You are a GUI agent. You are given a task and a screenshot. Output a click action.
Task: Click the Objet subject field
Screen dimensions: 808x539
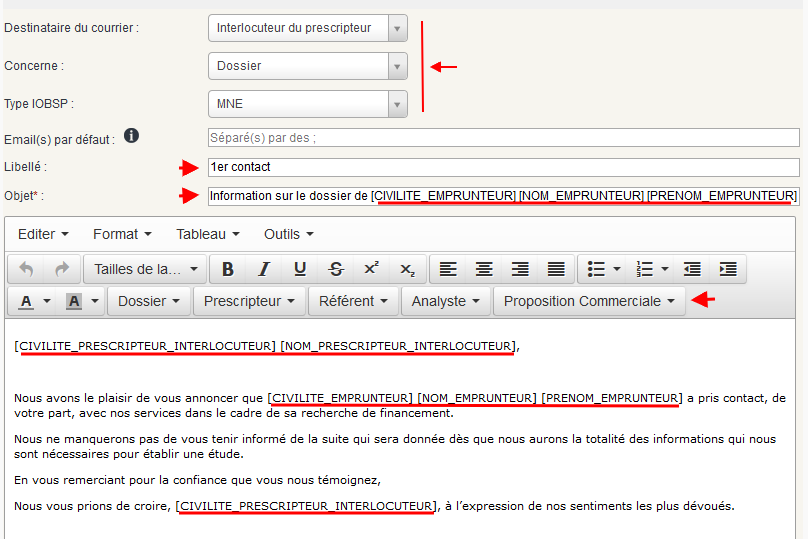tap(504, 196)
